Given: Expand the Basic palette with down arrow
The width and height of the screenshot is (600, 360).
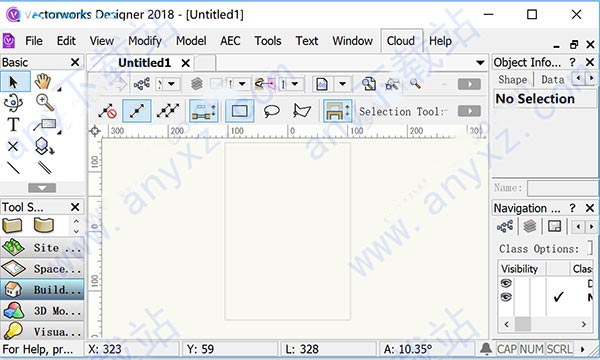Looking at the screenshot, I should (x=42, y=188).
